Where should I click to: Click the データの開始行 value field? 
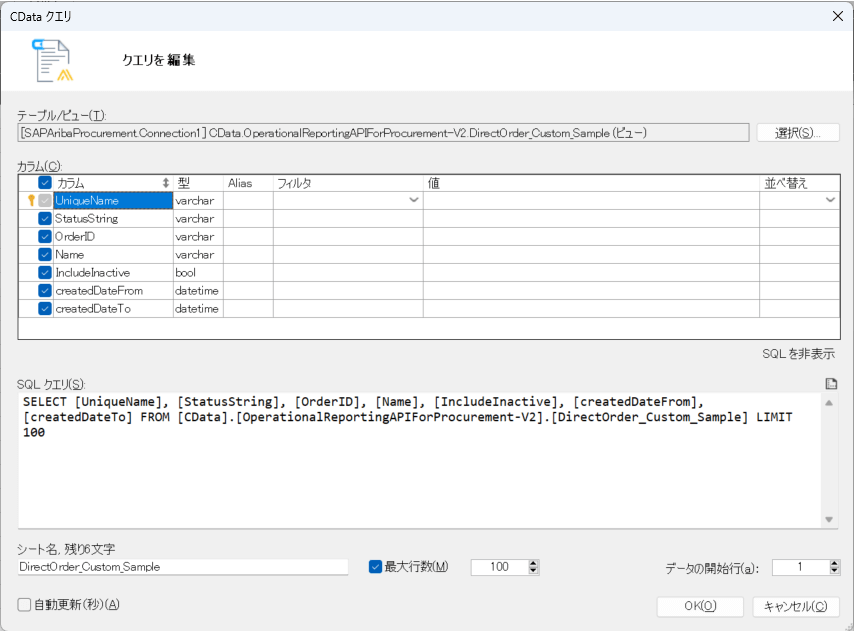(801, 567)
